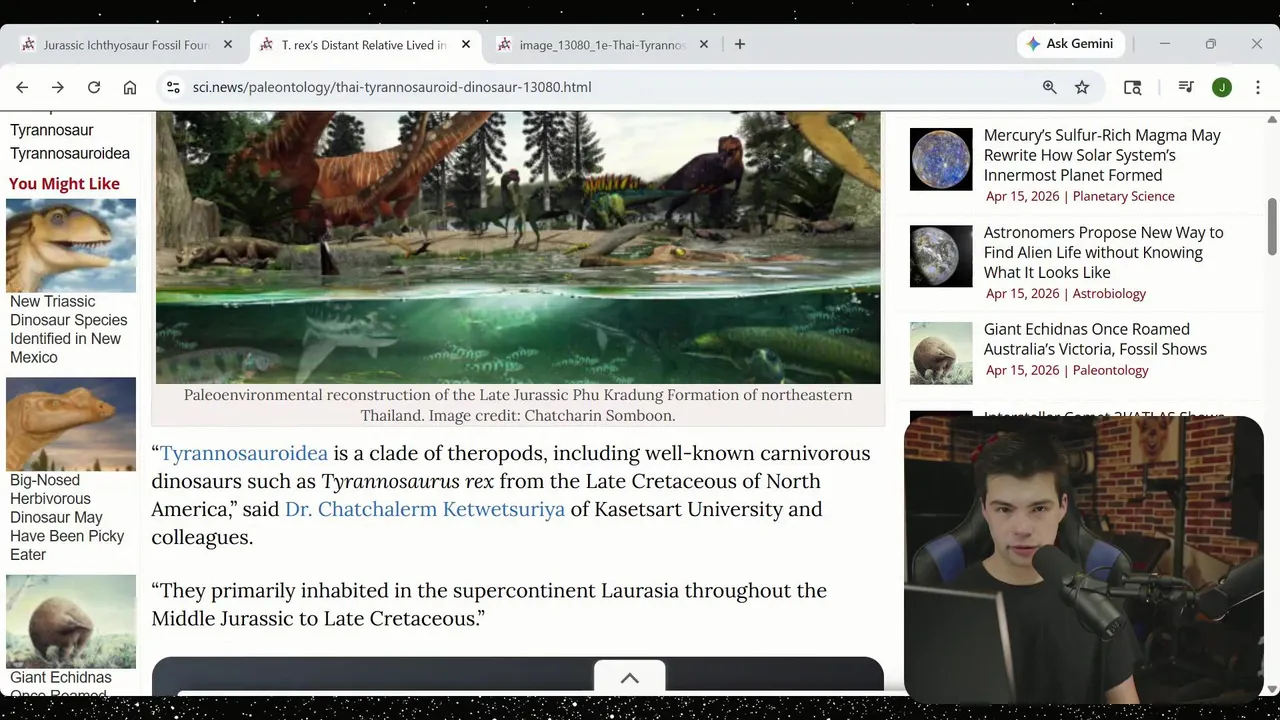Open New Triassic Dinosaur Species Identified link

click(69, 329)
